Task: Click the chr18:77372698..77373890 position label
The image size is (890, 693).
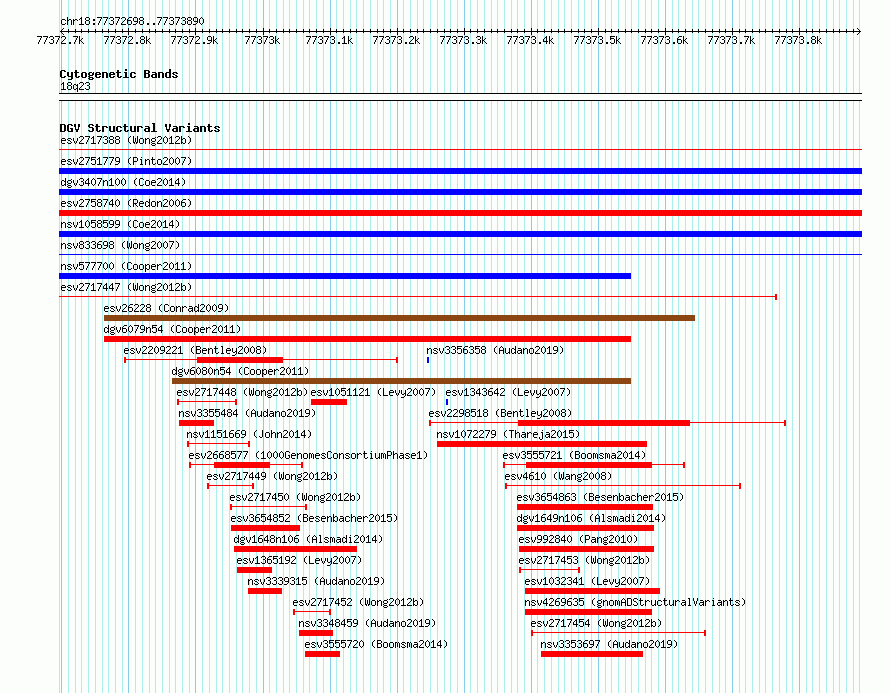Action: coord(132,21)
